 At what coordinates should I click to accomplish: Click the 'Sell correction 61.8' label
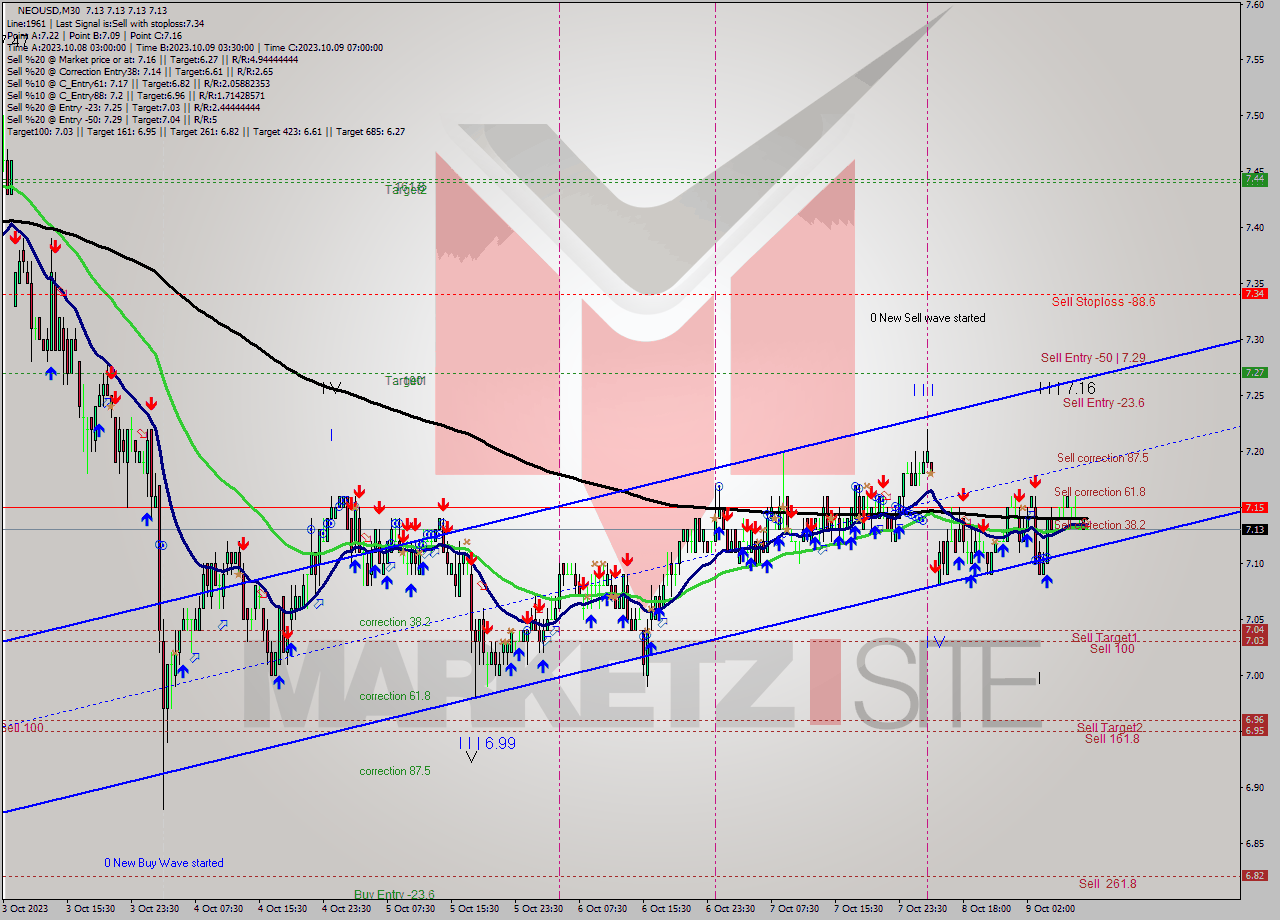tap(1099, 492)
